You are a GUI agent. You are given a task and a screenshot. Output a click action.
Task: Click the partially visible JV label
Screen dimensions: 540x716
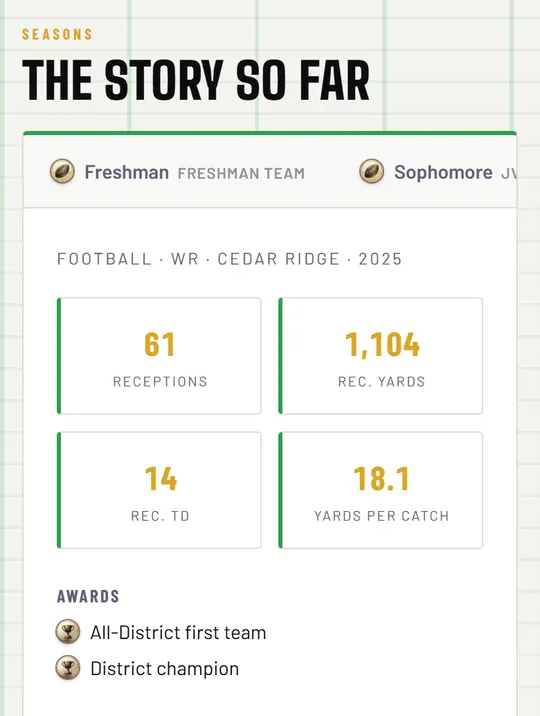tap(509, 174)
